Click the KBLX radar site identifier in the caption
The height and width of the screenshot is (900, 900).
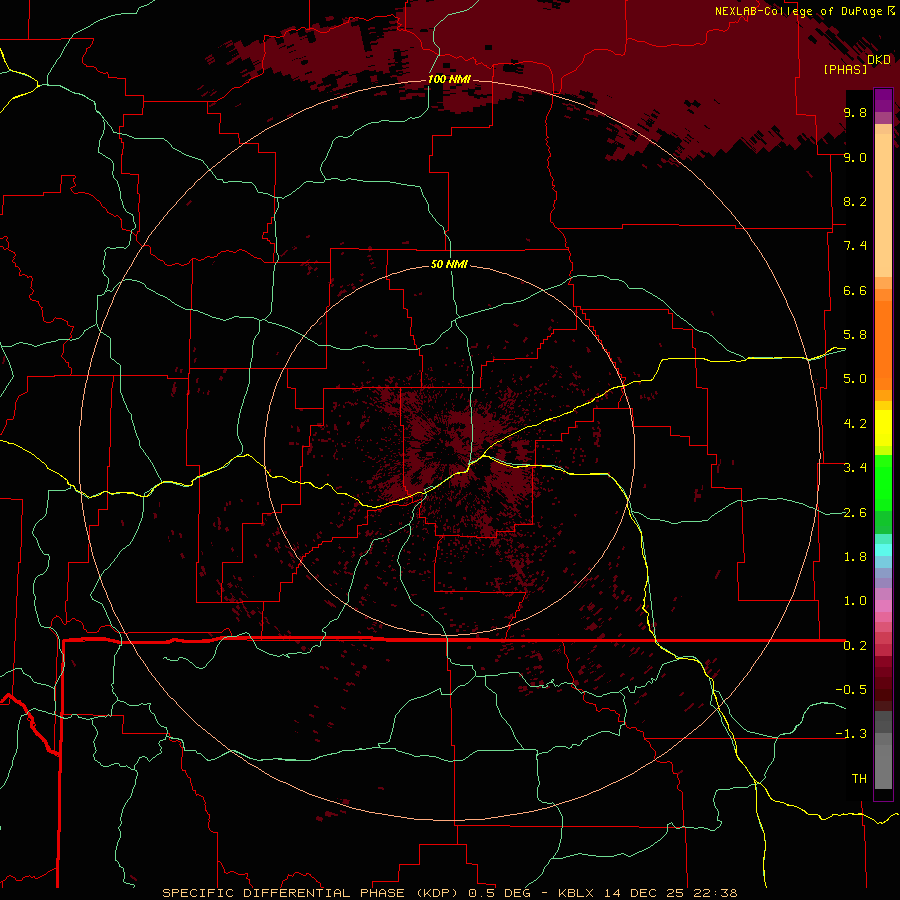(577, 893)
